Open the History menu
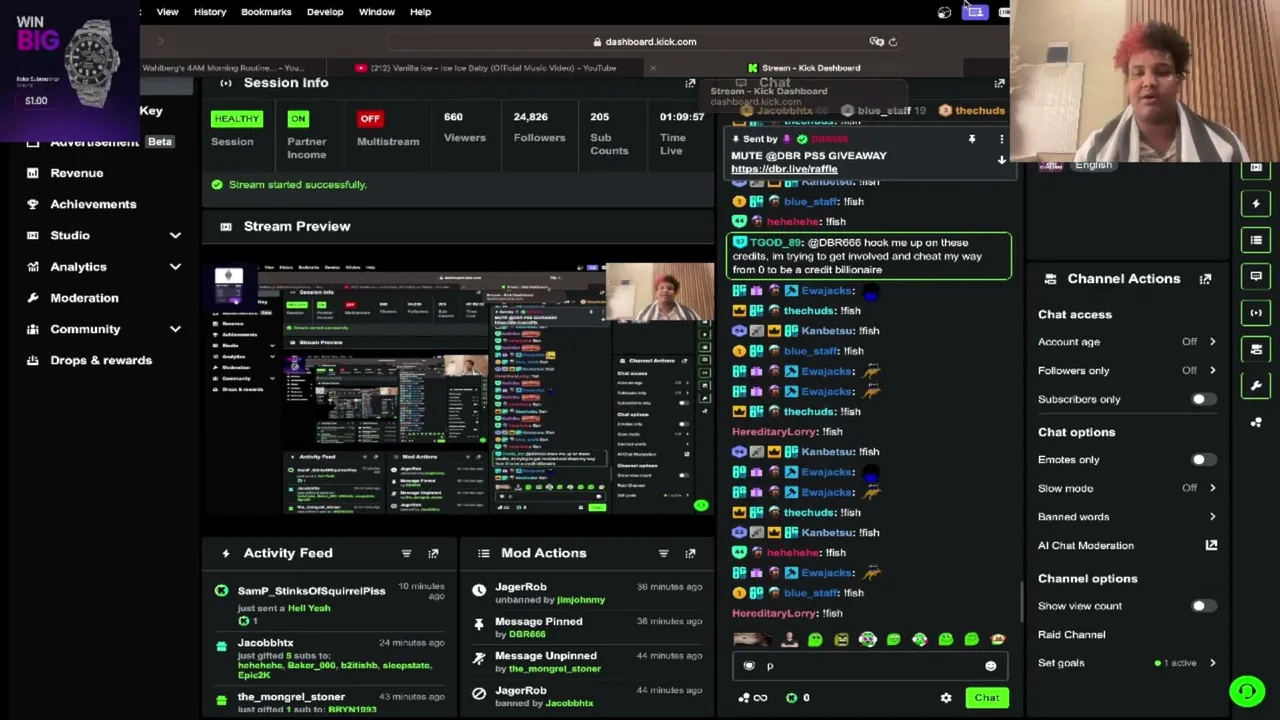The width and height of the screenshot is (1280, 720). pyautogui.click(x=210, y=12)
